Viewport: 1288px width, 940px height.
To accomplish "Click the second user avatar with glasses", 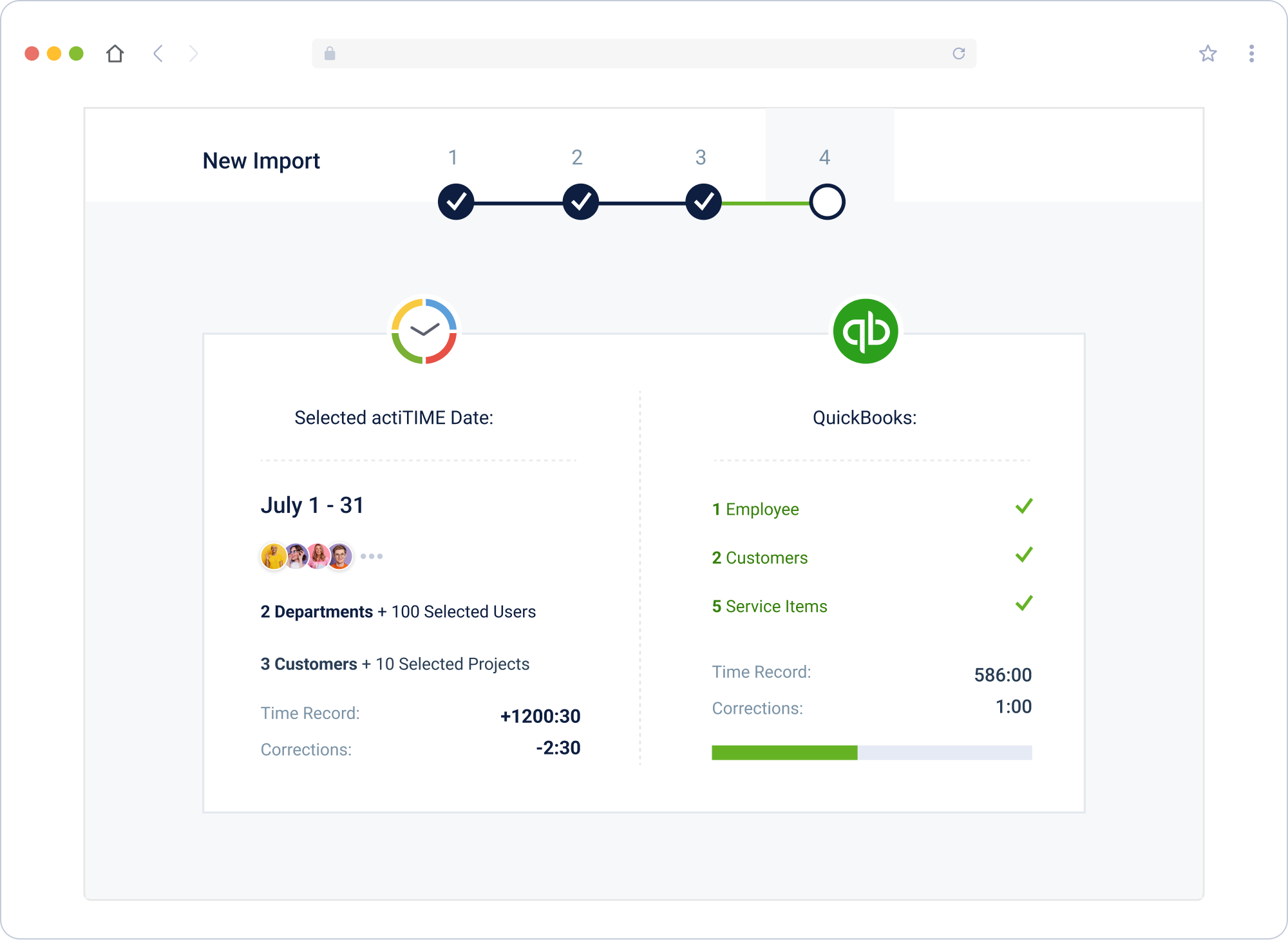I will point(297,556).
